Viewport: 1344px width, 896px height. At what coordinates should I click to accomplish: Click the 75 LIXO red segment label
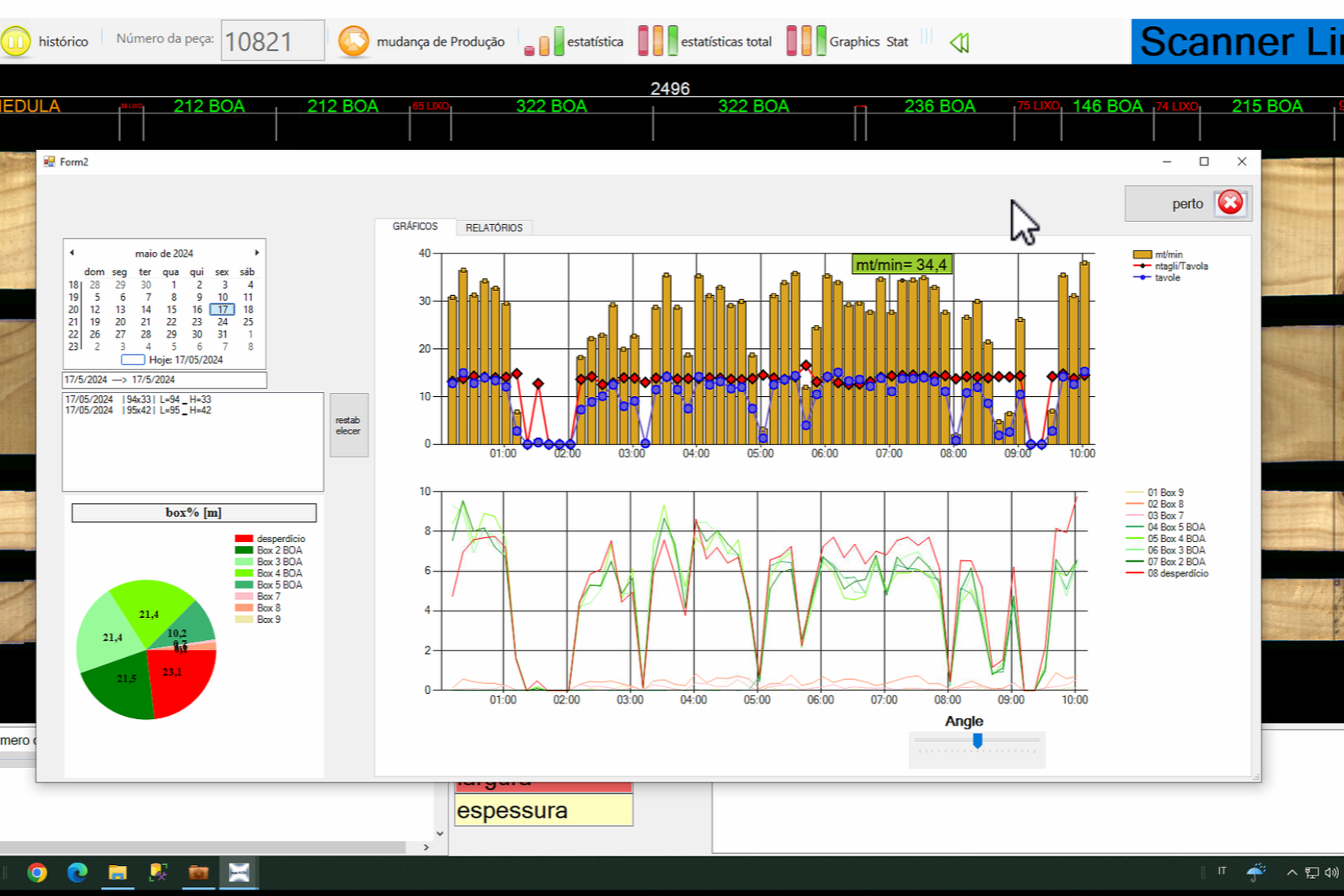pos(1037,106)
